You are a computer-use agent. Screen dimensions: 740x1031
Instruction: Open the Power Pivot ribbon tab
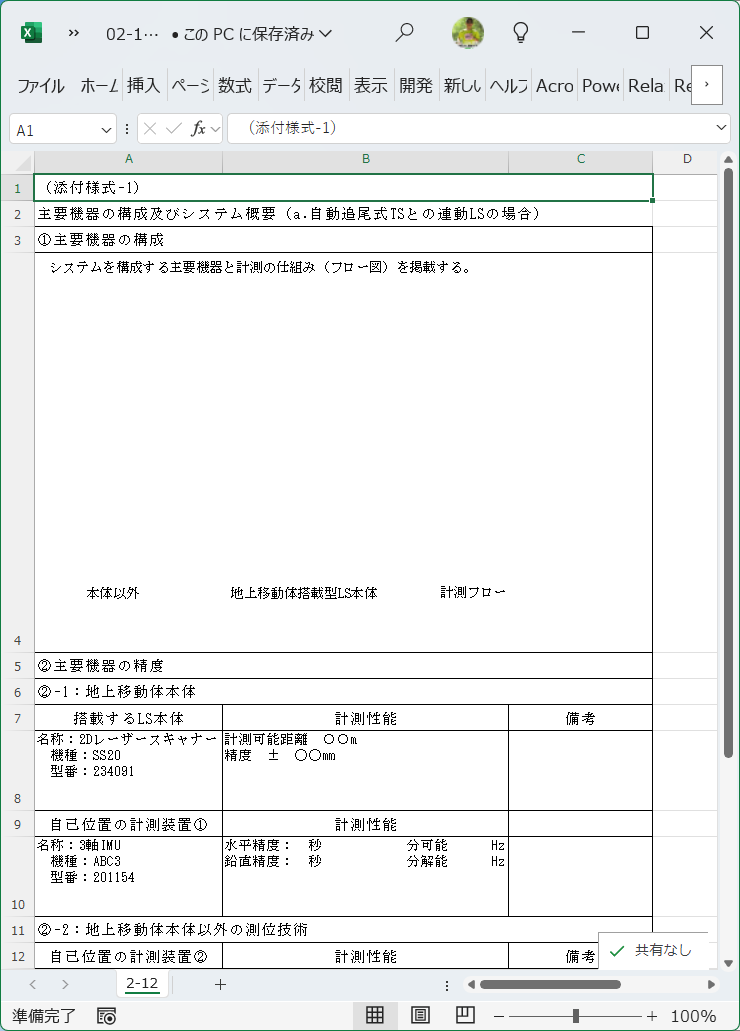(601, 85)
